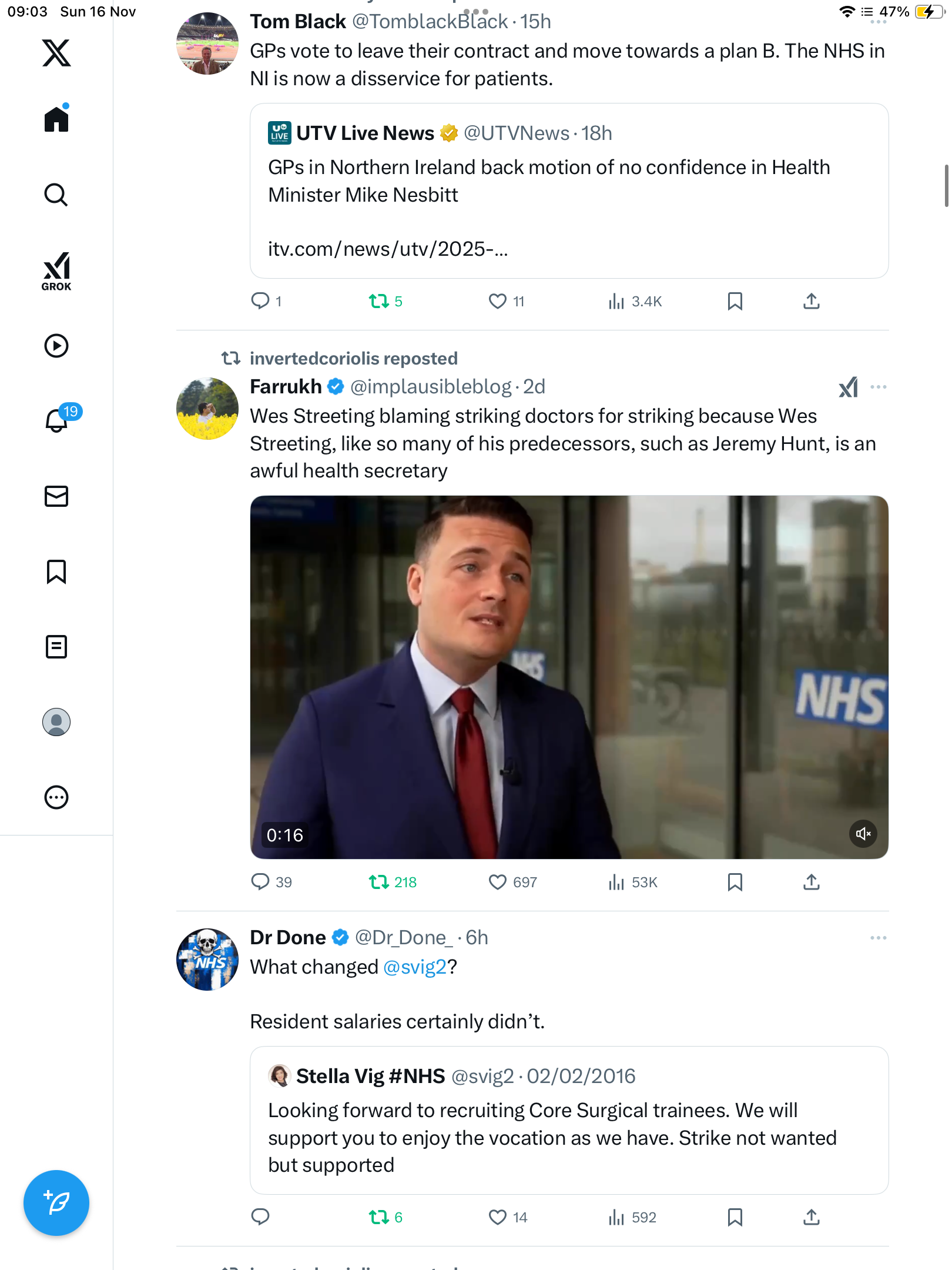Open the Search page
This screenshot has width=952, height=1270.
point(56,195)
